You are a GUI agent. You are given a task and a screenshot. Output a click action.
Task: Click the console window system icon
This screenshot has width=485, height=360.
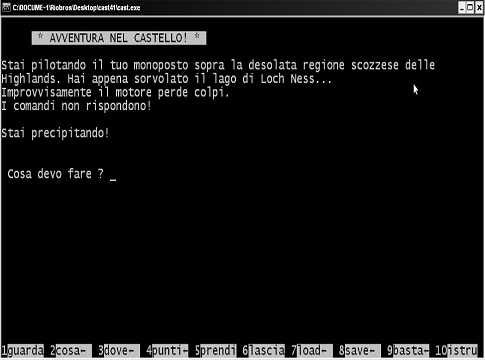(6, 7)
